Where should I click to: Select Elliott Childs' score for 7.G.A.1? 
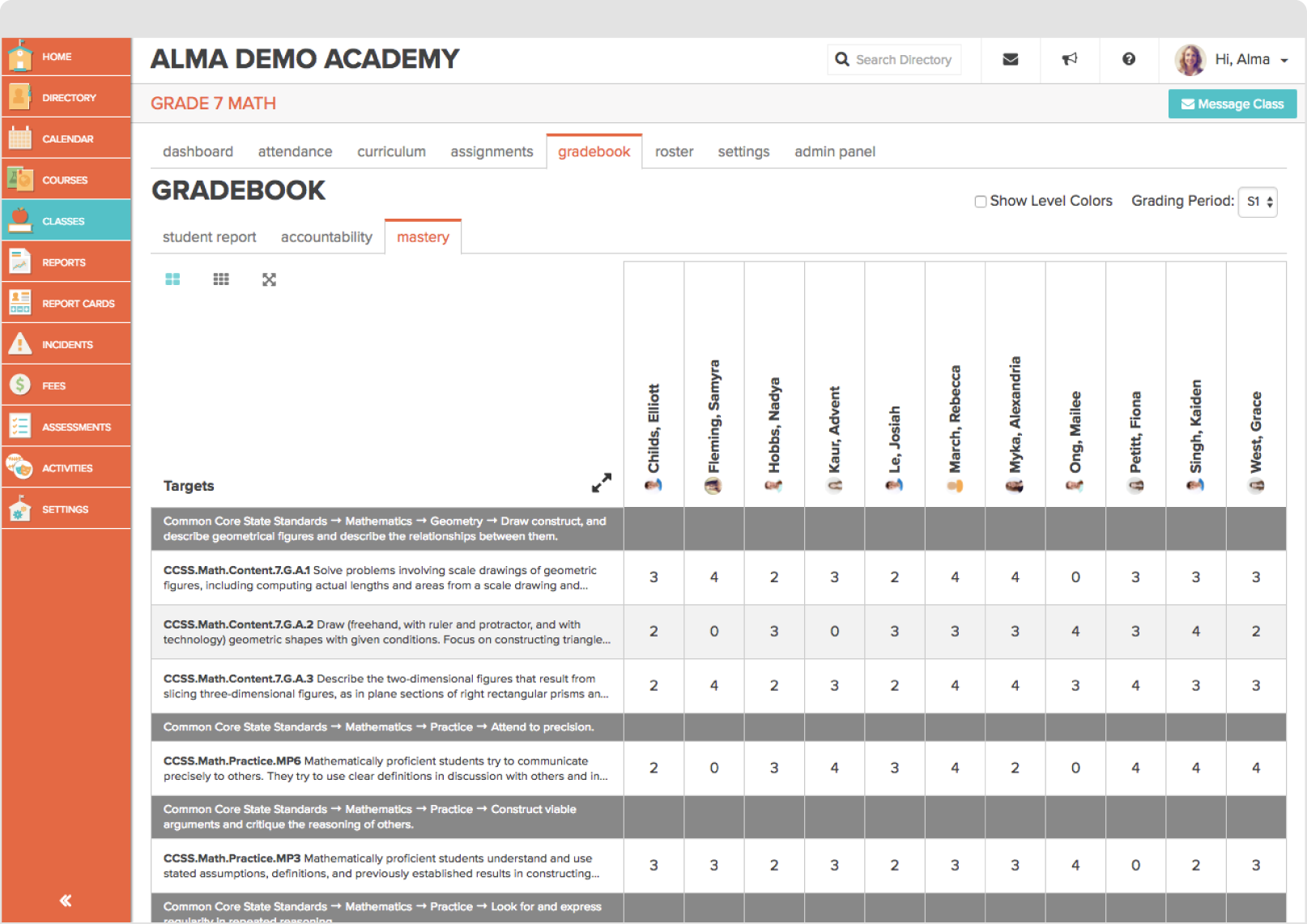click(x=653, y=577)
